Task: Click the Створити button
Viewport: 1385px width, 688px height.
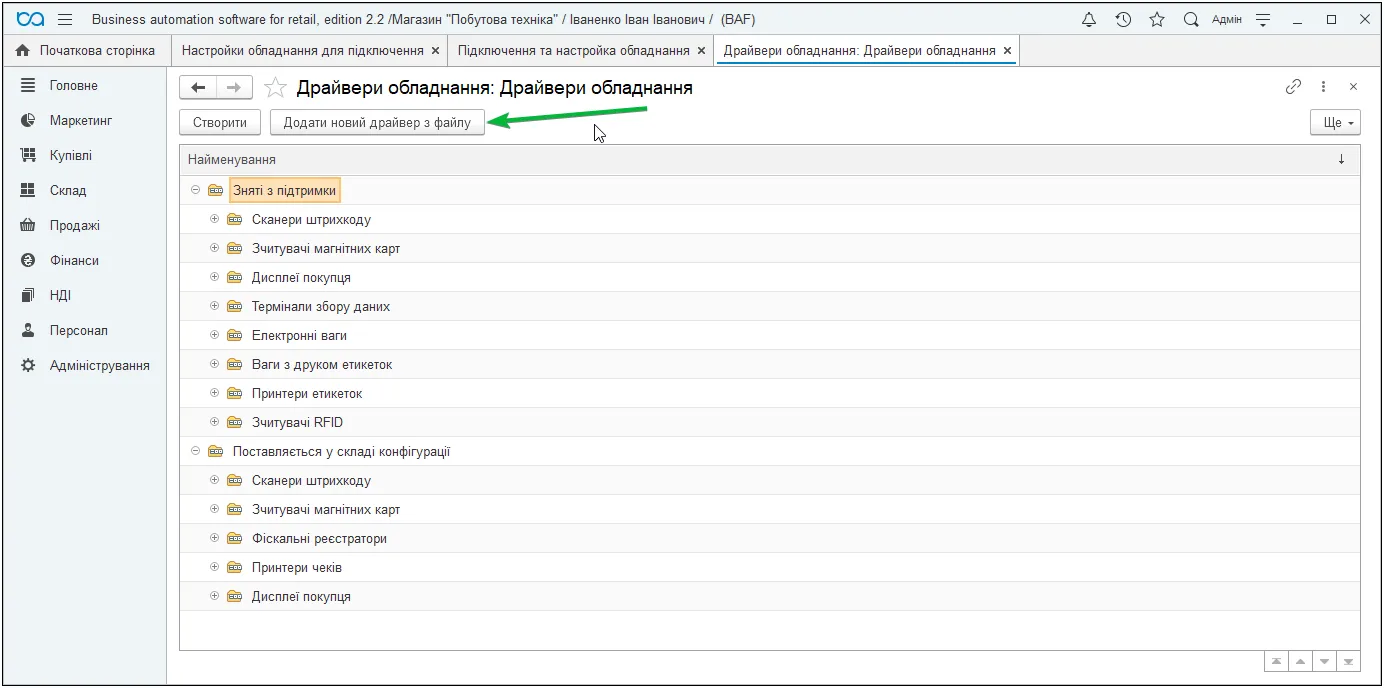Action: point(220,122)
